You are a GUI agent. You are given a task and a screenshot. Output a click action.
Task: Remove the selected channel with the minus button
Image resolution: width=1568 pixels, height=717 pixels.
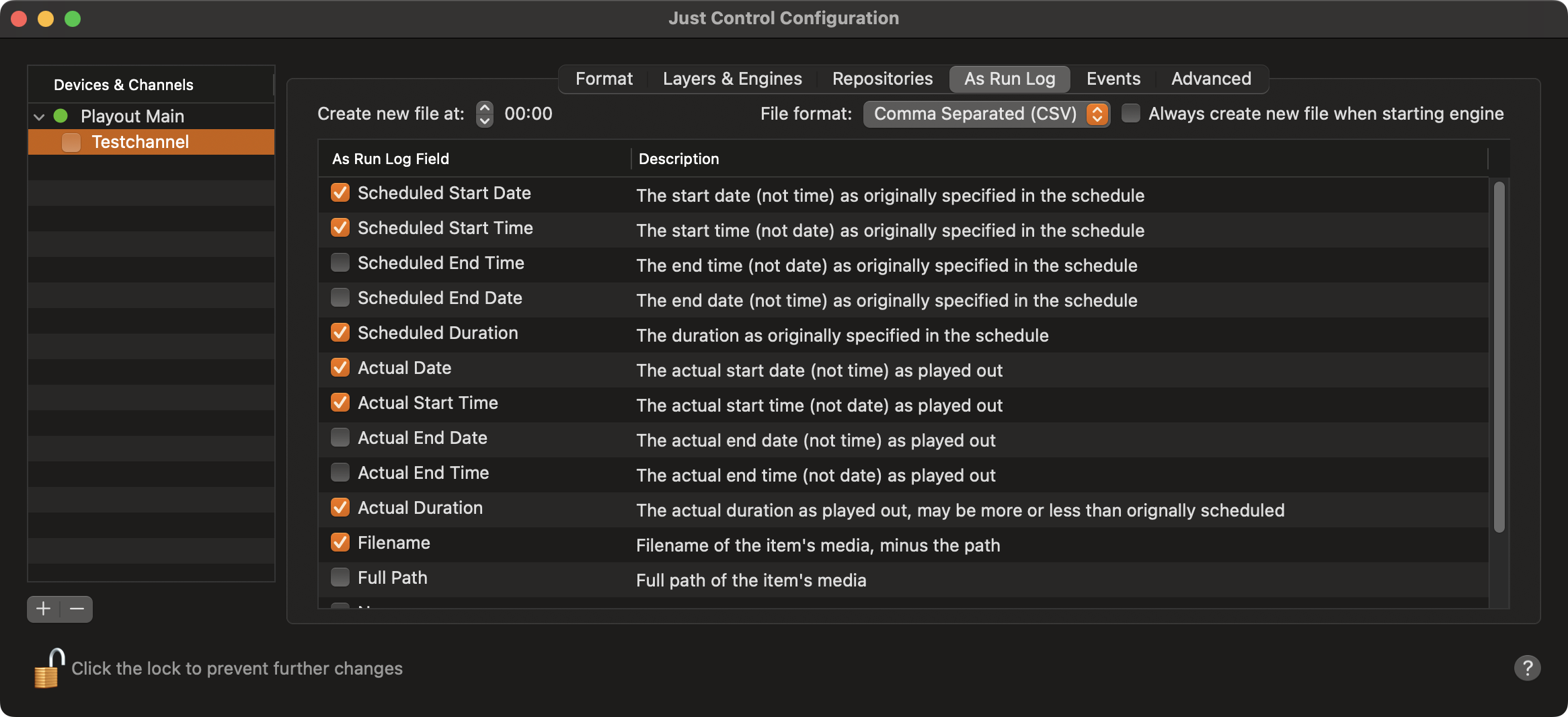point(77,609)
